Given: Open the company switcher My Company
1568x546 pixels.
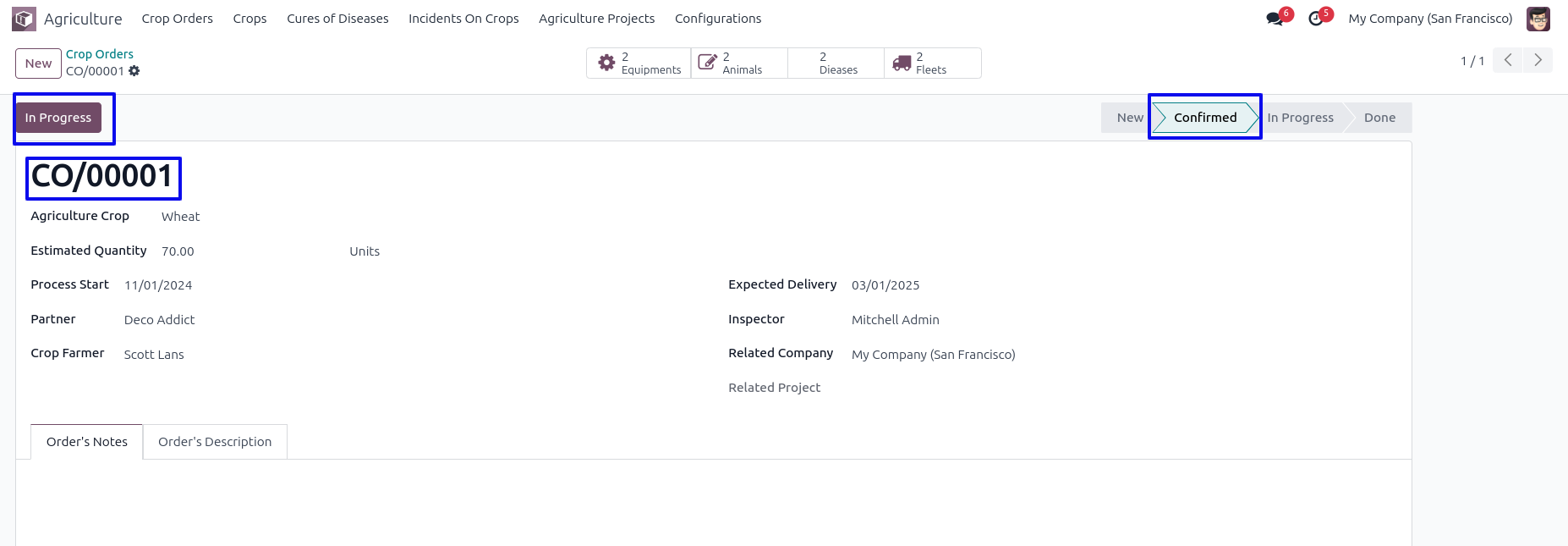Looking at the screenshot, I should [x=1430, y=19].
